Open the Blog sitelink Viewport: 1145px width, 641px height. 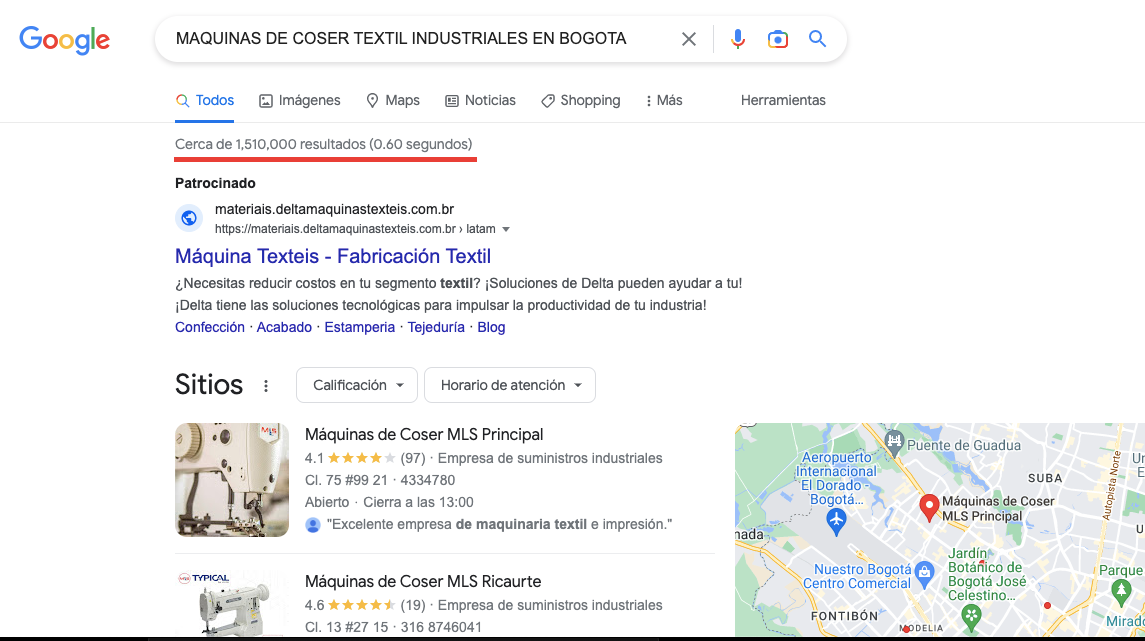click(491, 327)
